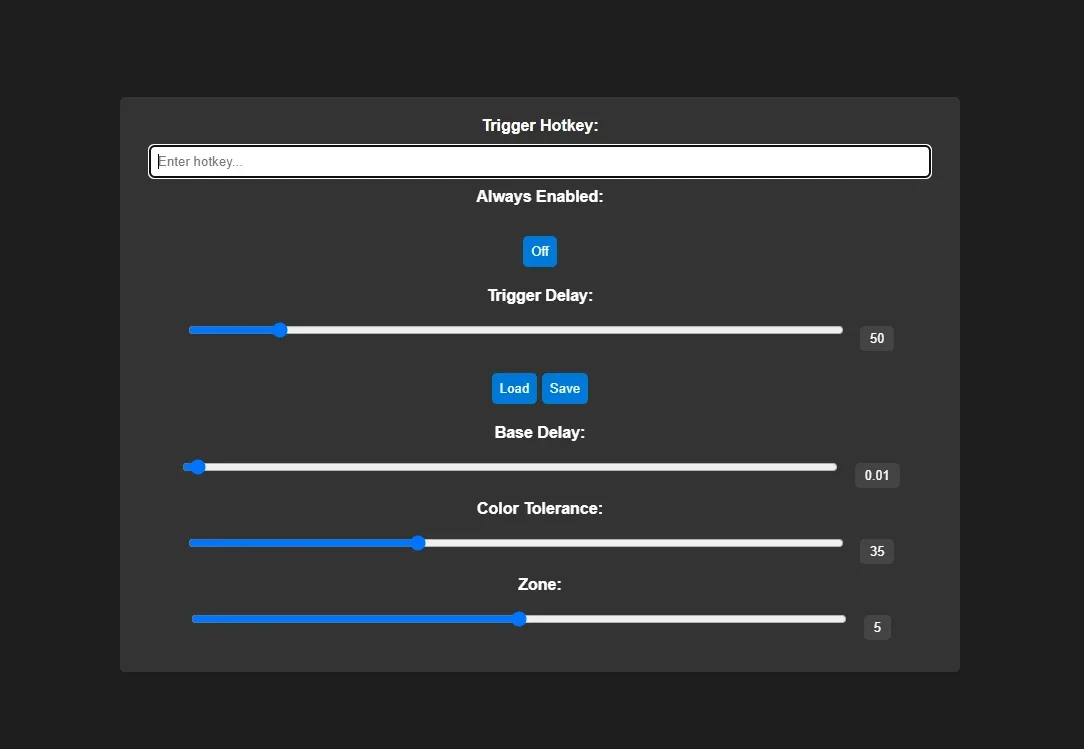This screenshot has height=749, width=1084.
Task: Click the Color Tolerance value box showing 35
Action: (877, 551)
